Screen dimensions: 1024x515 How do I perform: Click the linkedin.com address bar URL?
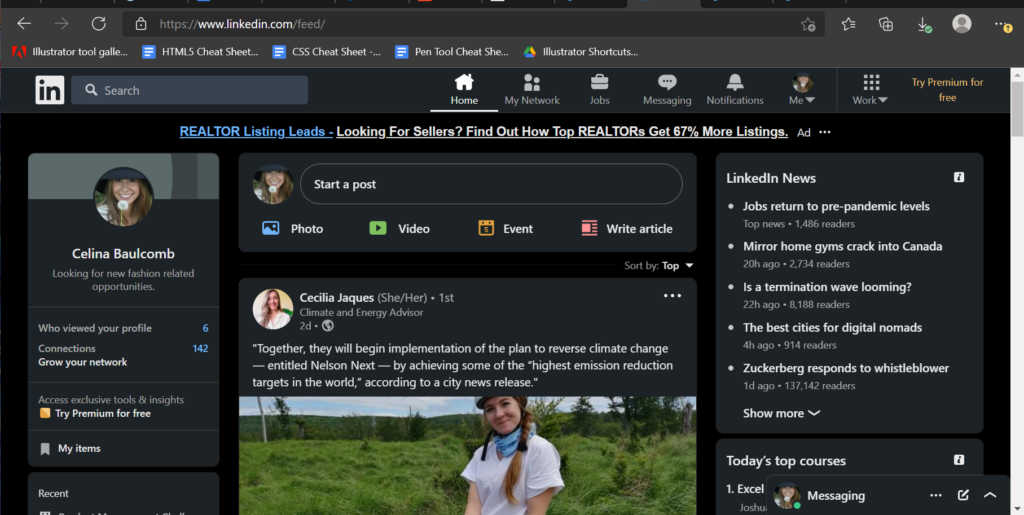242,25
